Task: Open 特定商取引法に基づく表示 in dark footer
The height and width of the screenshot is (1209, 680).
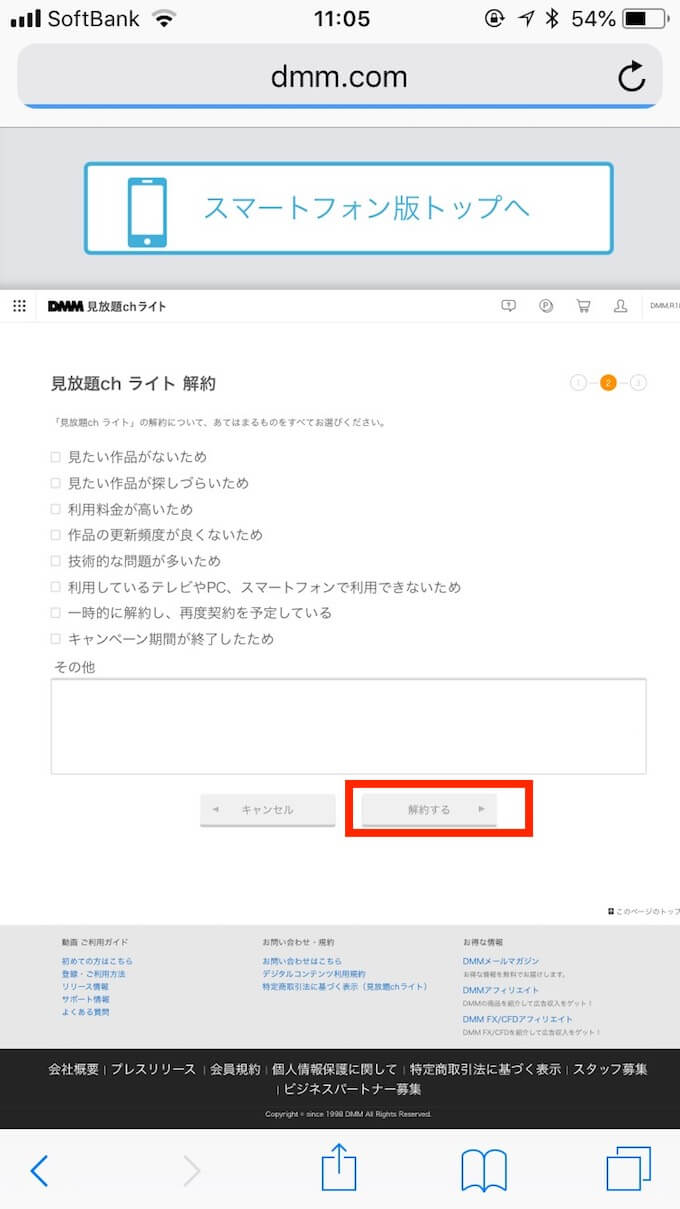Action: 485,1069
